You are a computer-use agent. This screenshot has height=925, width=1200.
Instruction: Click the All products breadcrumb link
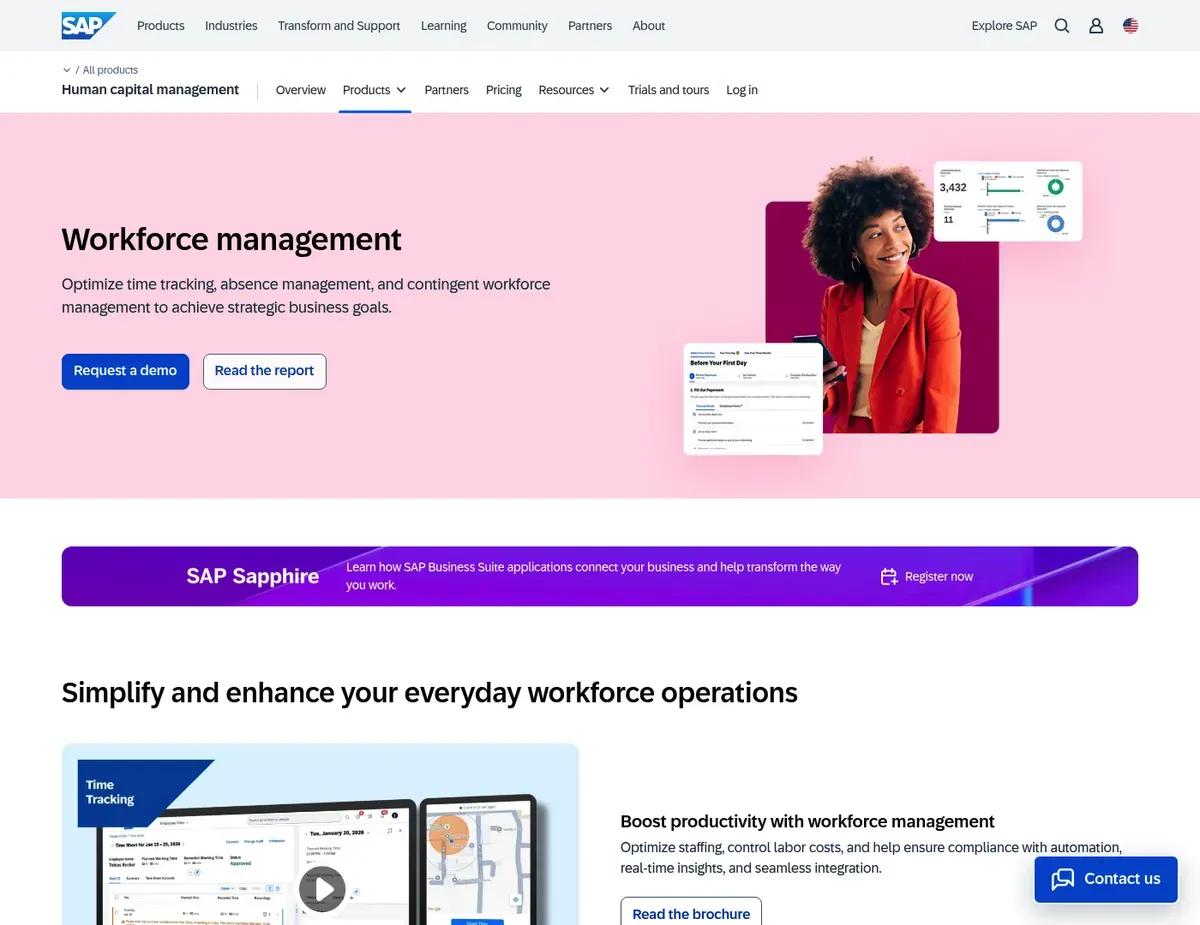[110, 70]
